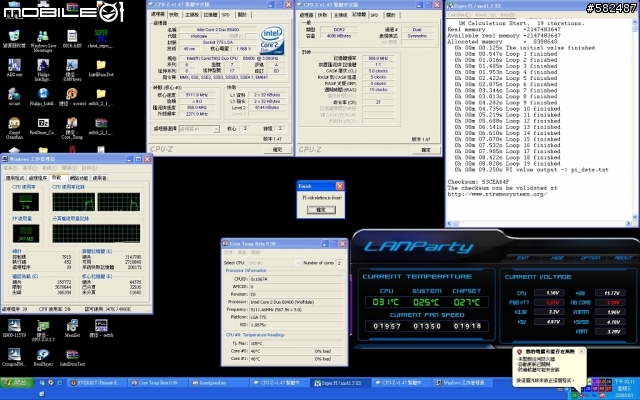Image resolution: width=640 pixels, height=400 pixels.
Task: Click the OK button in right CPU-Z window
Action: click(x=426, y=150)
